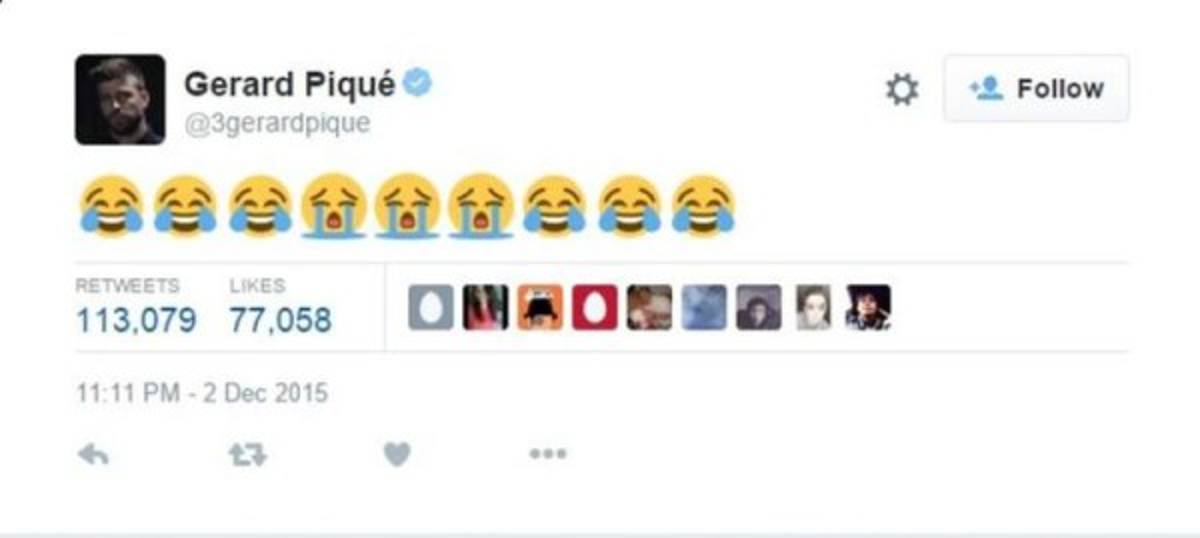Click the blue blurry avatar
This screenshot has width=1200, height=538.
tap(704, 308)
